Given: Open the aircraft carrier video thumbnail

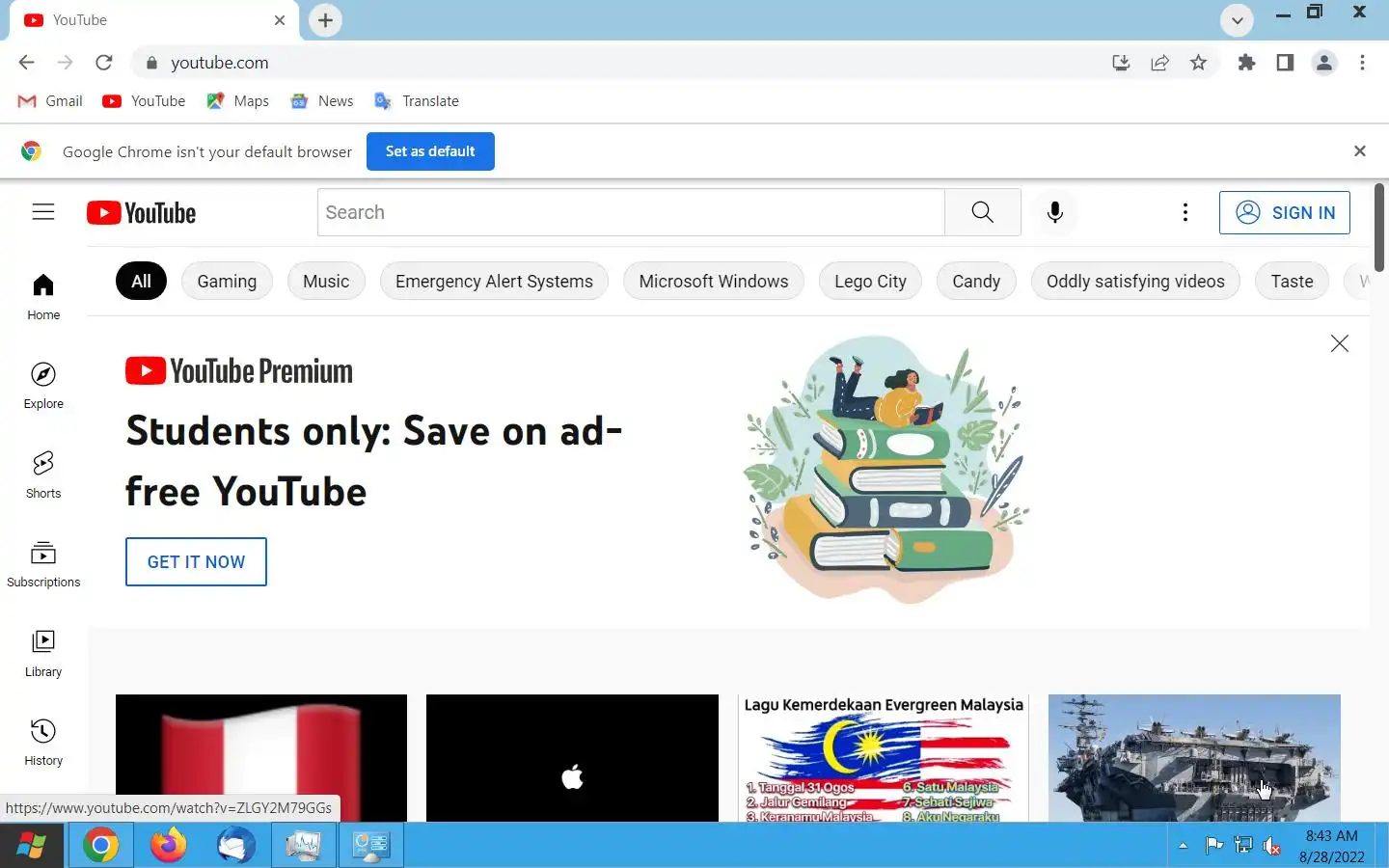Looking at the screenshot, I should pos(1194,758).
